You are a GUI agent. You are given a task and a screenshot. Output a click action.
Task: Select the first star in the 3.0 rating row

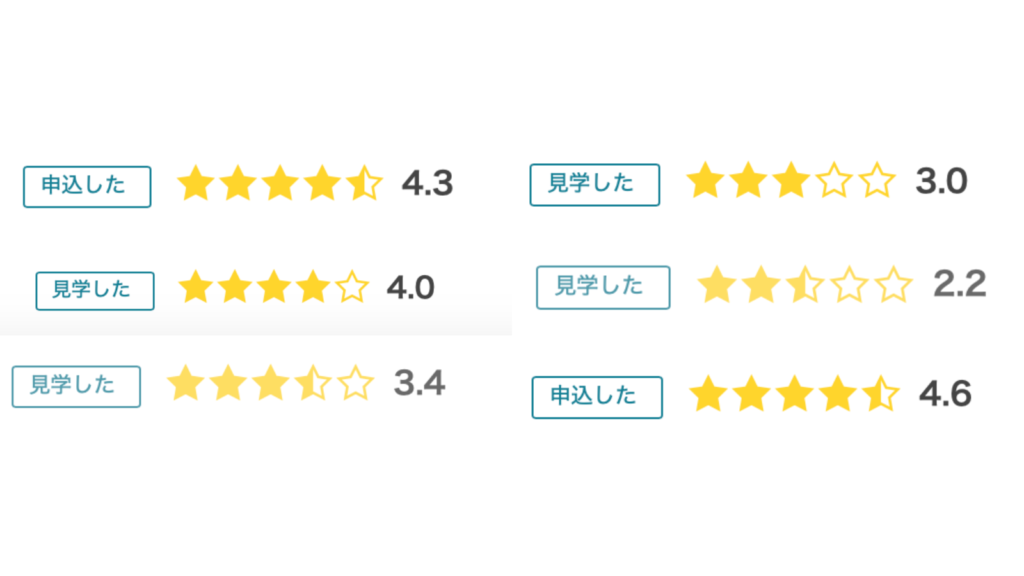pyautogui.click(x=705, y=182)
